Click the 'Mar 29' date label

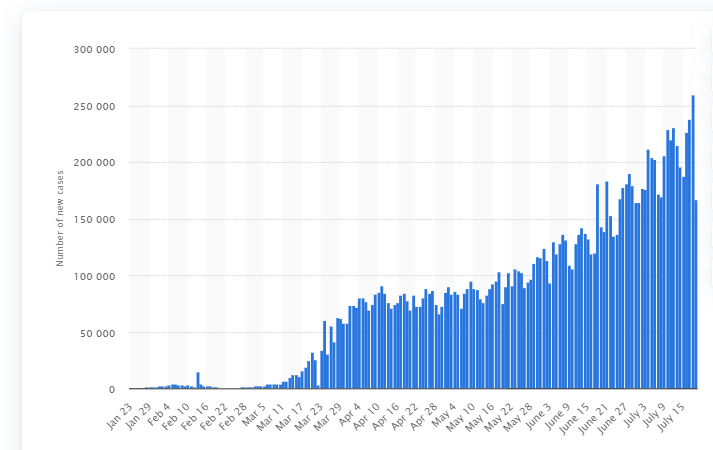coord(329,416)
